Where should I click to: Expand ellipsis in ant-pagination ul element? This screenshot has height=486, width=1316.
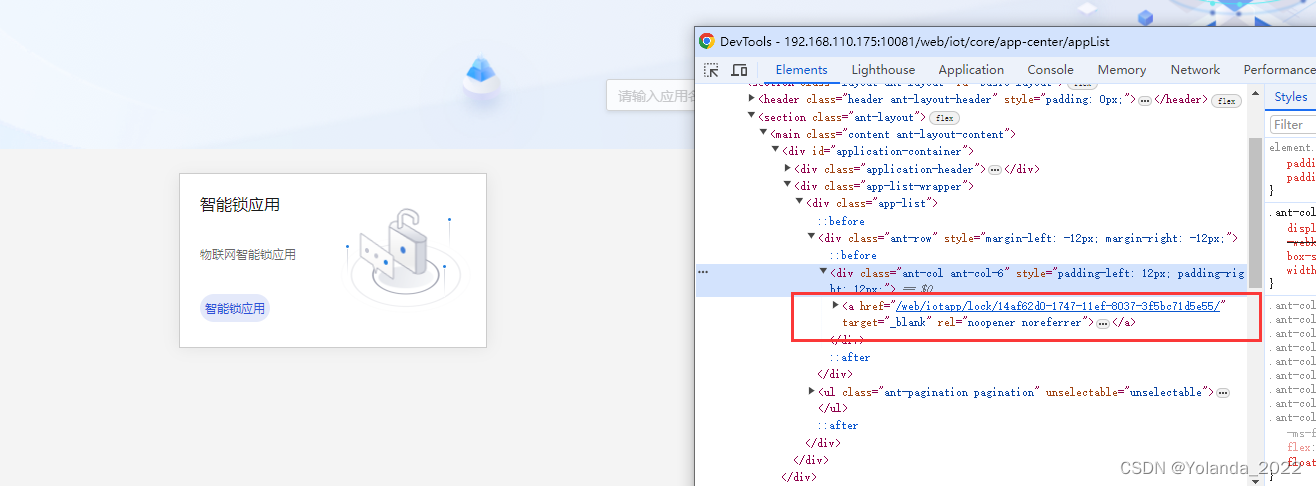pyautogui.click(x=1222, y=393)
